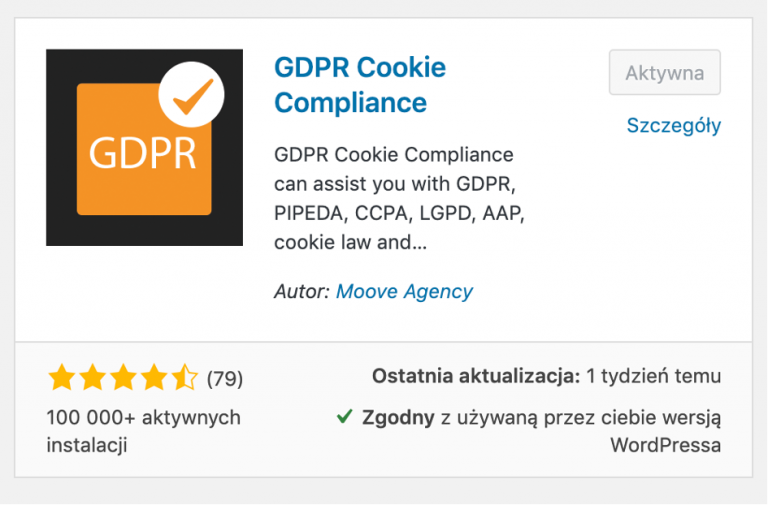Open the GDPR plugin logo thumbnail
This screenshot has height=505, width=768.
point(144,147)
